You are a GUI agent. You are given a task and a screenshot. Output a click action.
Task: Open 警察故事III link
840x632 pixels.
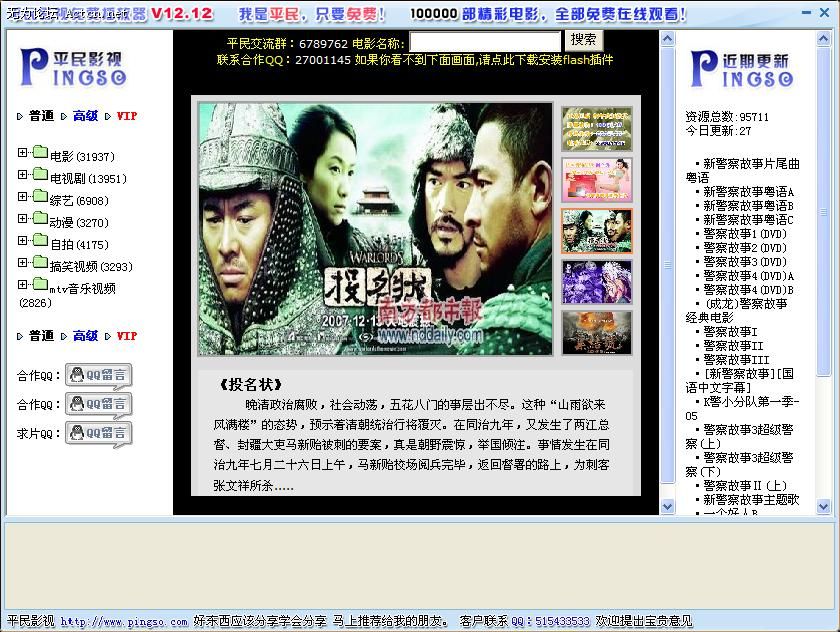pos(737,360)
